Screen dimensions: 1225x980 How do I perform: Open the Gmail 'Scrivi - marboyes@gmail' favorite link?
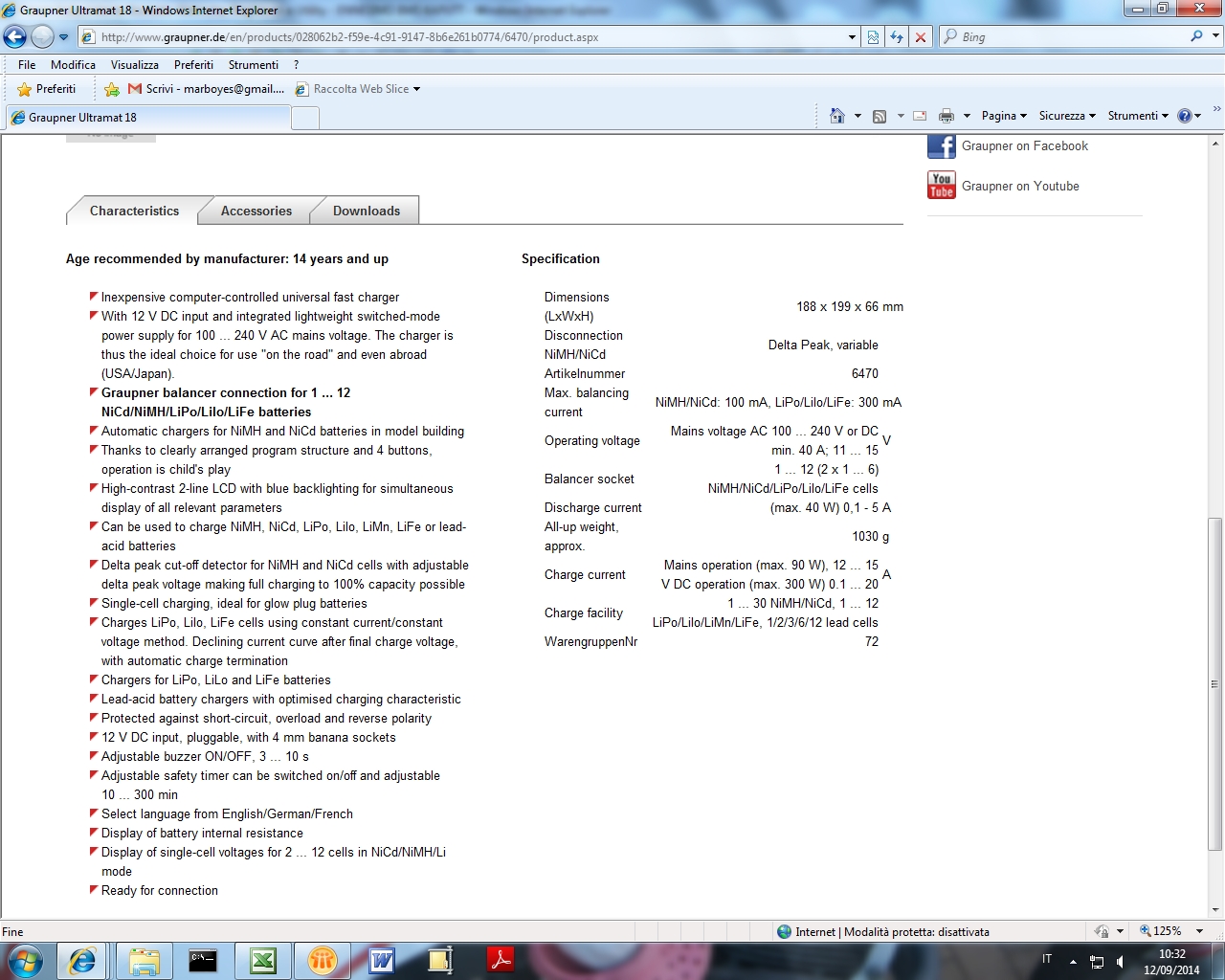click(206, 89)
